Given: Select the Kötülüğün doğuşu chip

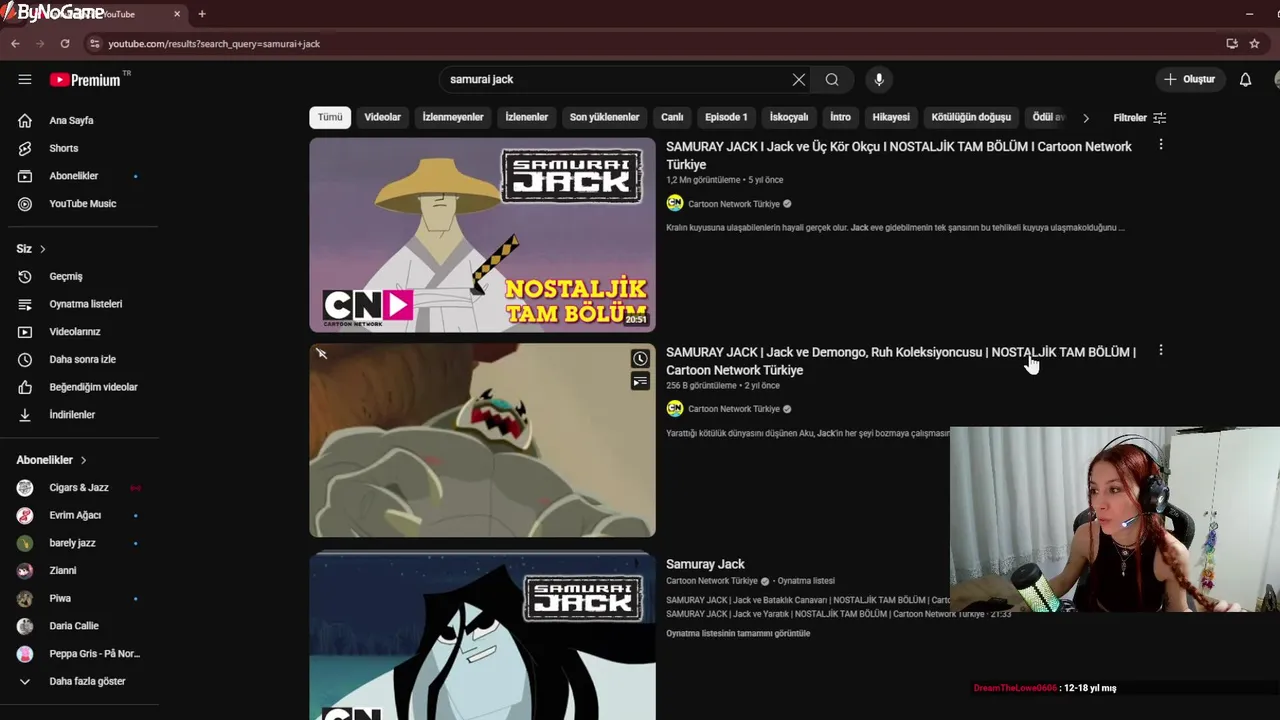Looking at the screenshot, I should pyautogui.click(x=971, y=117).
